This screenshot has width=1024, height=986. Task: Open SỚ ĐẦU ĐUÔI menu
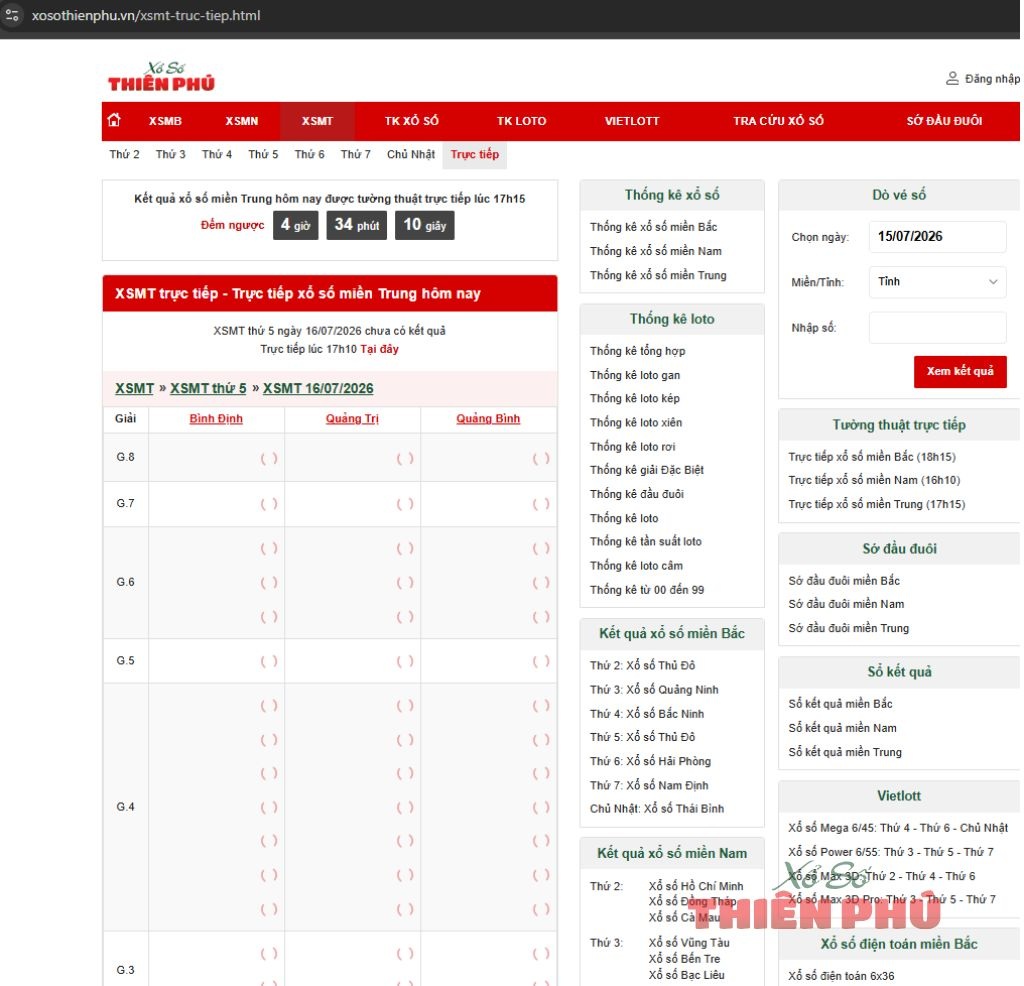coord(944,121)
